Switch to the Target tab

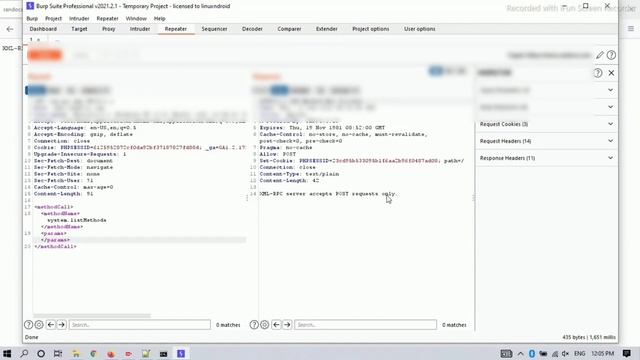(79, 29)
